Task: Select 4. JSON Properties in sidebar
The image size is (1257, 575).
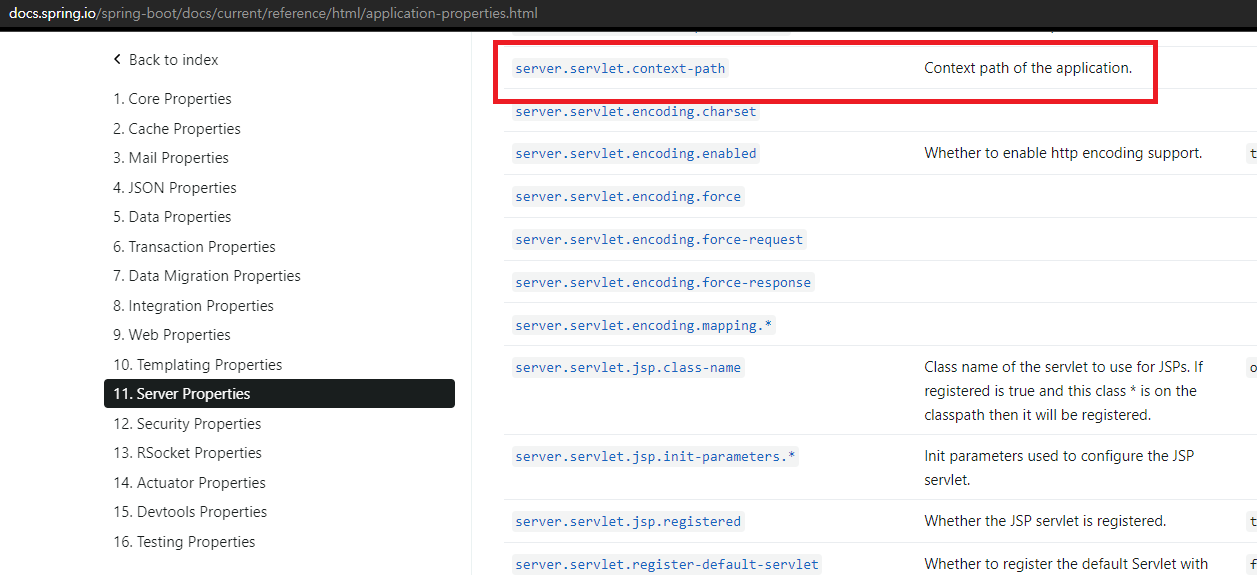Action: pos(175,188)
